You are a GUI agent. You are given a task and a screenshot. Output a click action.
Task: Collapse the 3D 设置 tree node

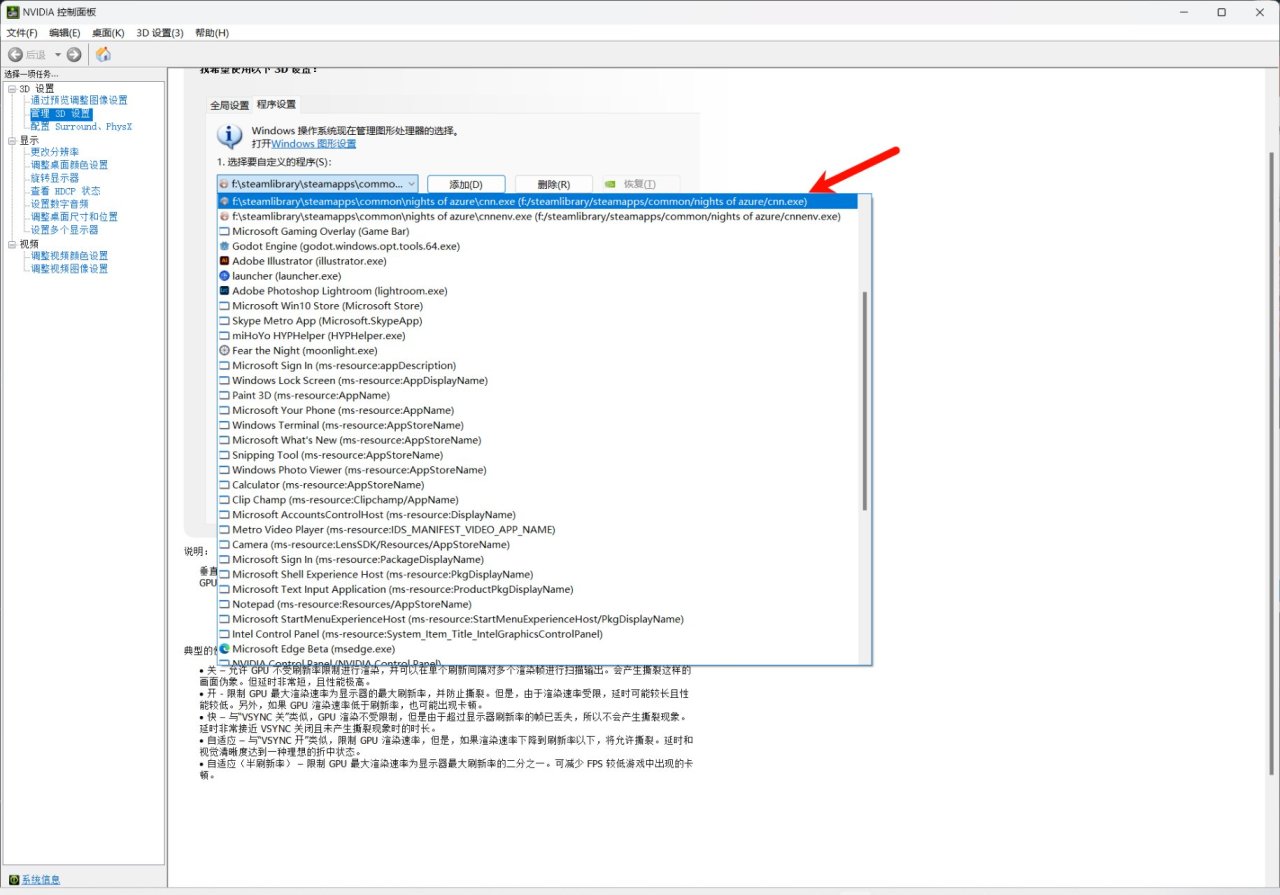(x=12, y=89)
